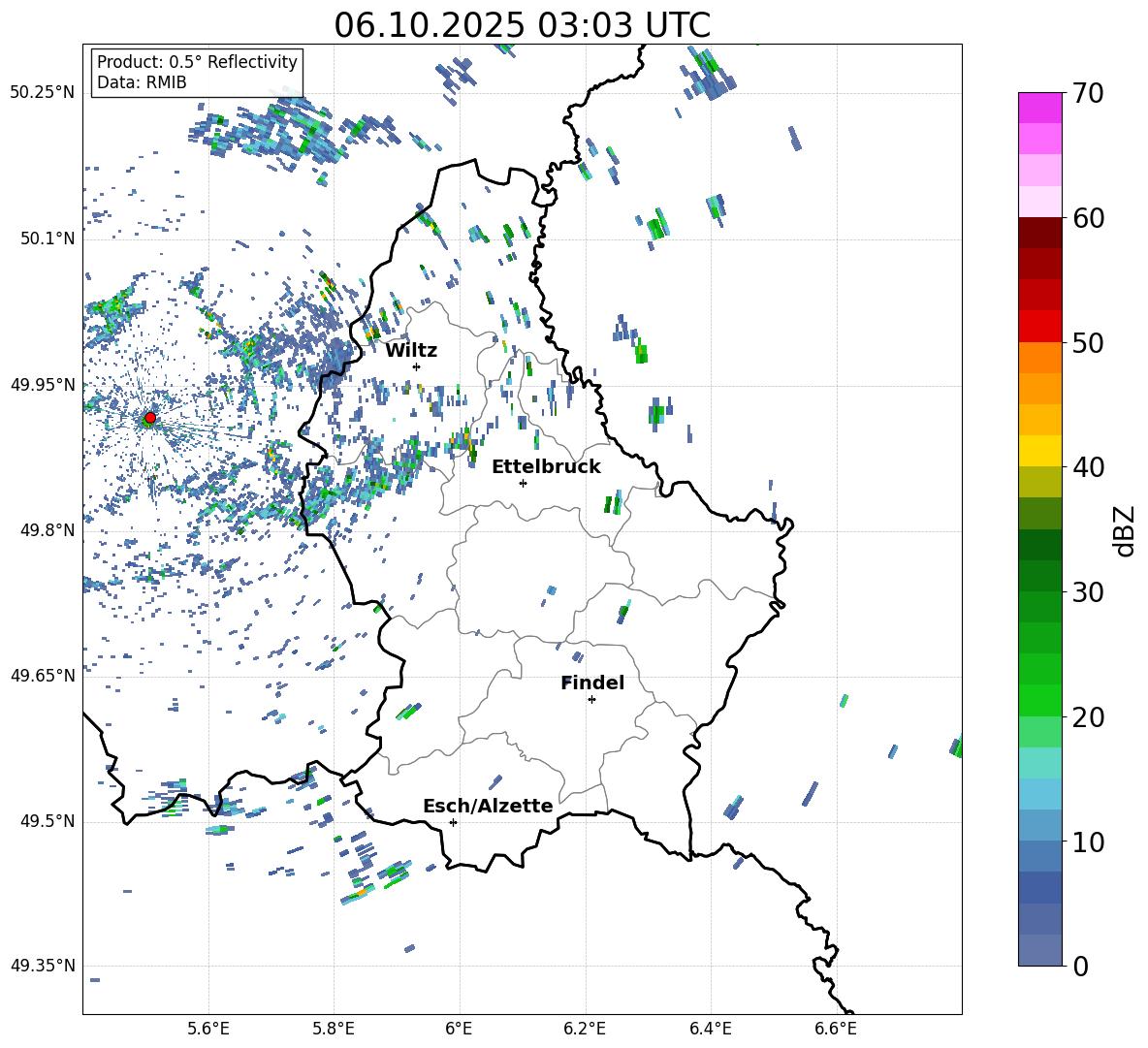Image resolution: width=1148 pixels, height=1048 pixels.
Task: Click the magenta top colorbar swatch
Action: point(1040,108)
